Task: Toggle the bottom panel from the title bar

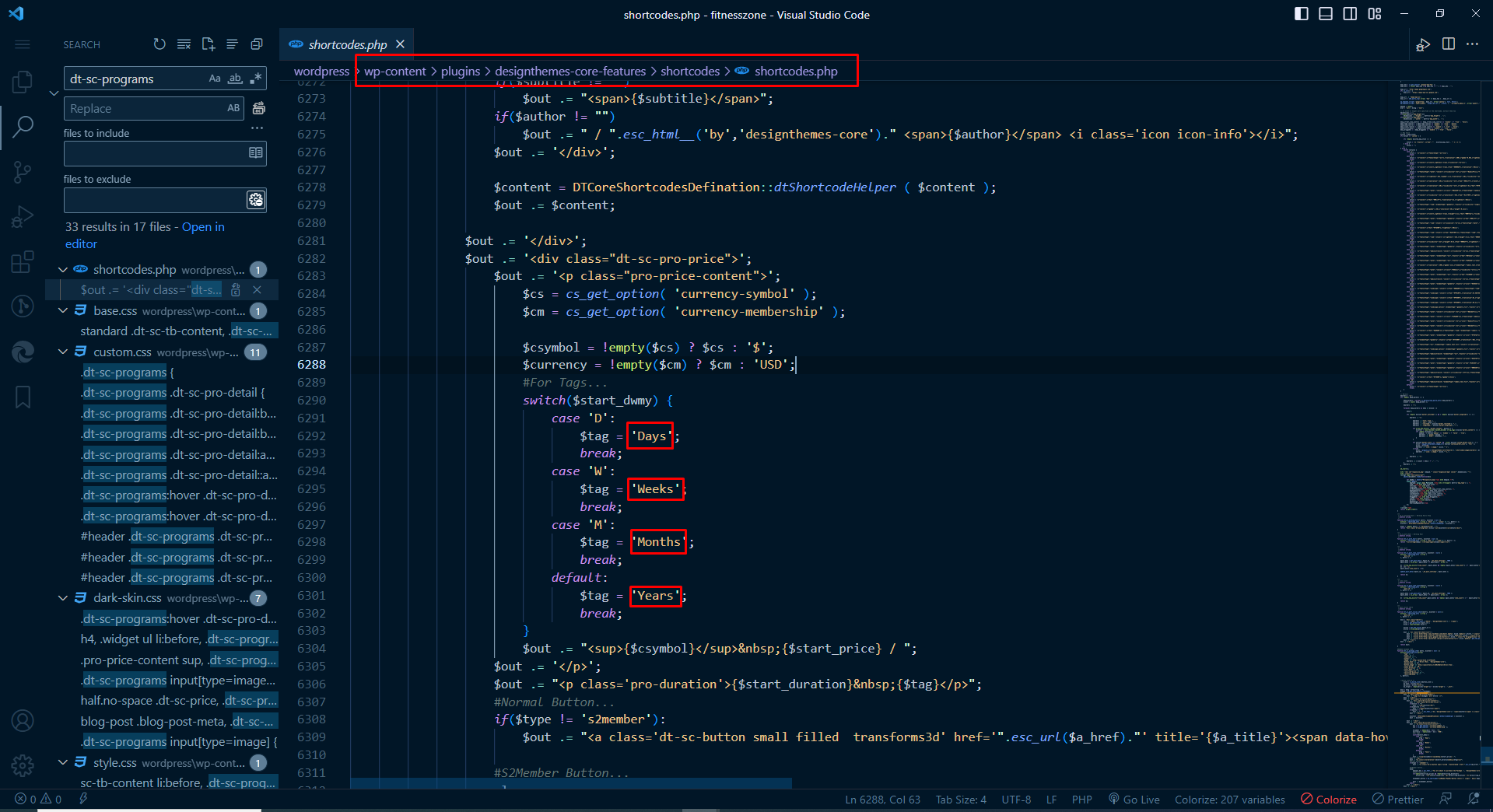Action: pyautogui.click(x=1326, y=14)
